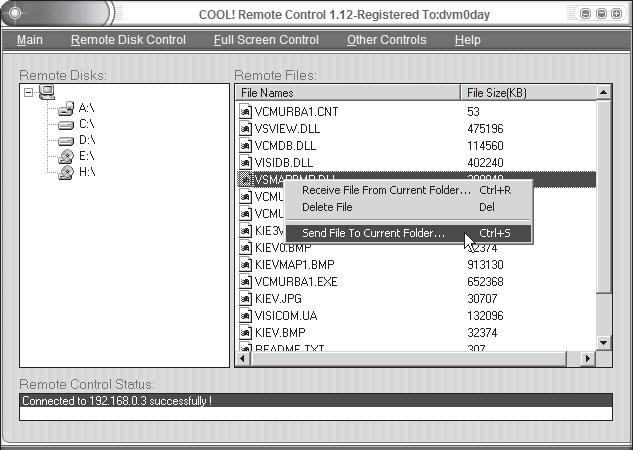
Task: Choose Receive File From Current Folder
Action: pos(385,190)
